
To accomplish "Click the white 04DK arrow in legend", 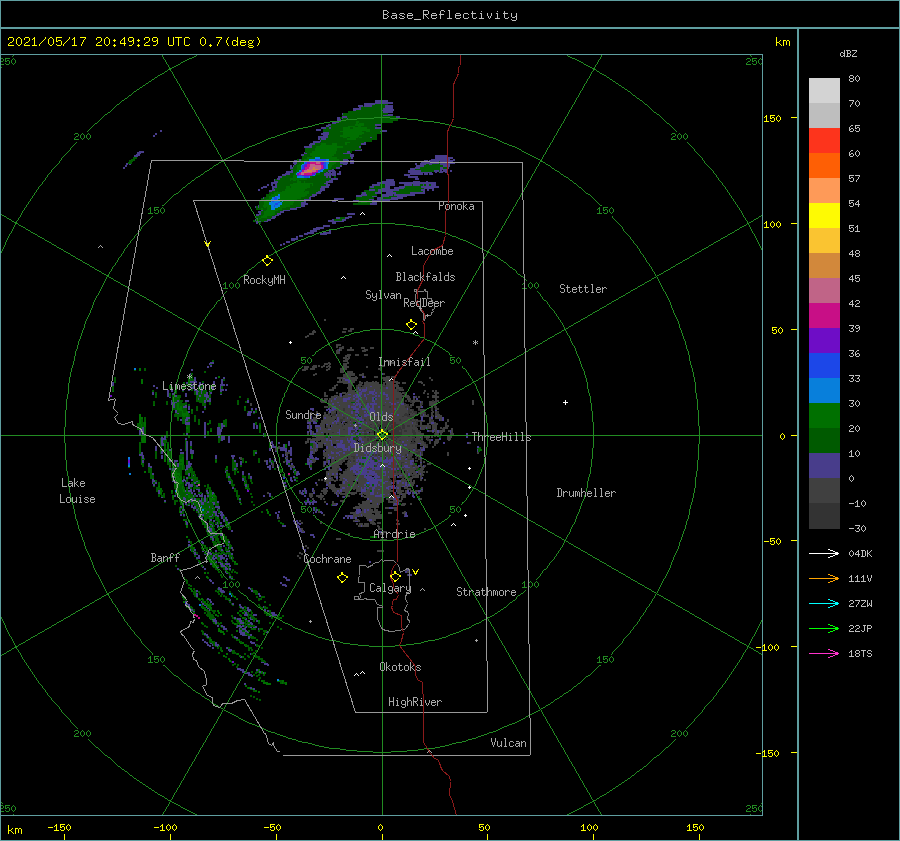I will pos(824,553).
